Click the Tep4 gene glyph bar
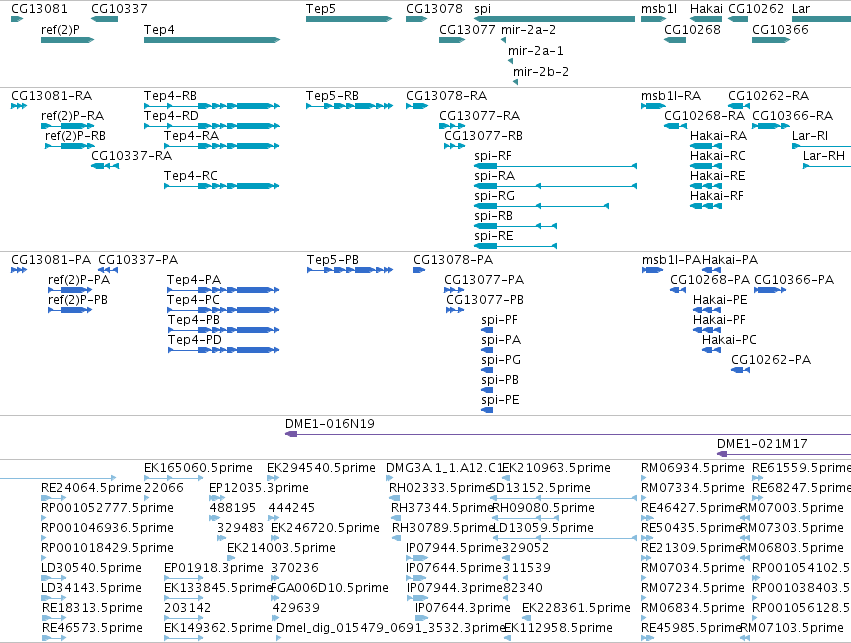This screenshot has height=643, width=851. click(x=212, y=40)
